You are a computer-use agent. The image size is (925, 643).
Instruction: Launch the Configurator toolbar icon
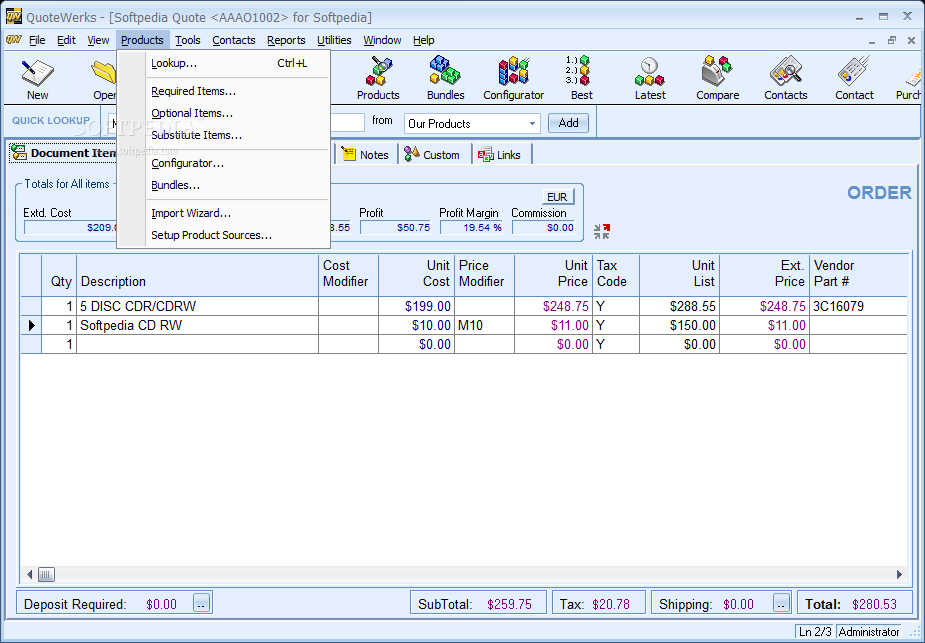click(513, 78)
